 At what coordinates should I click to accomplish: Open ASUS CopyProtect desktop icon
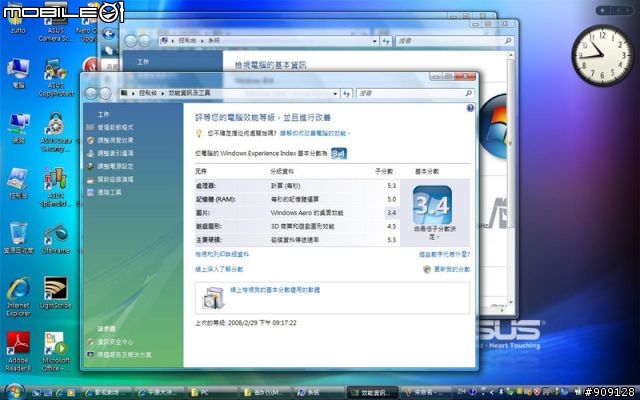click(56, 78)
